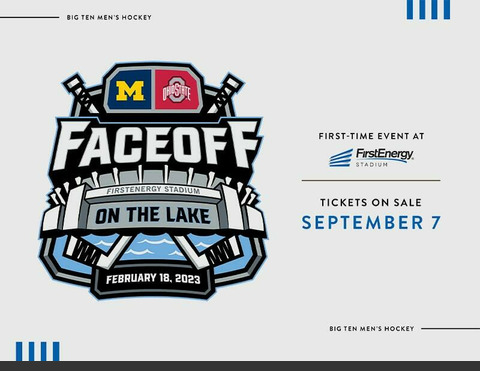Click the ON THE LAKE banner

coord(153,215)
